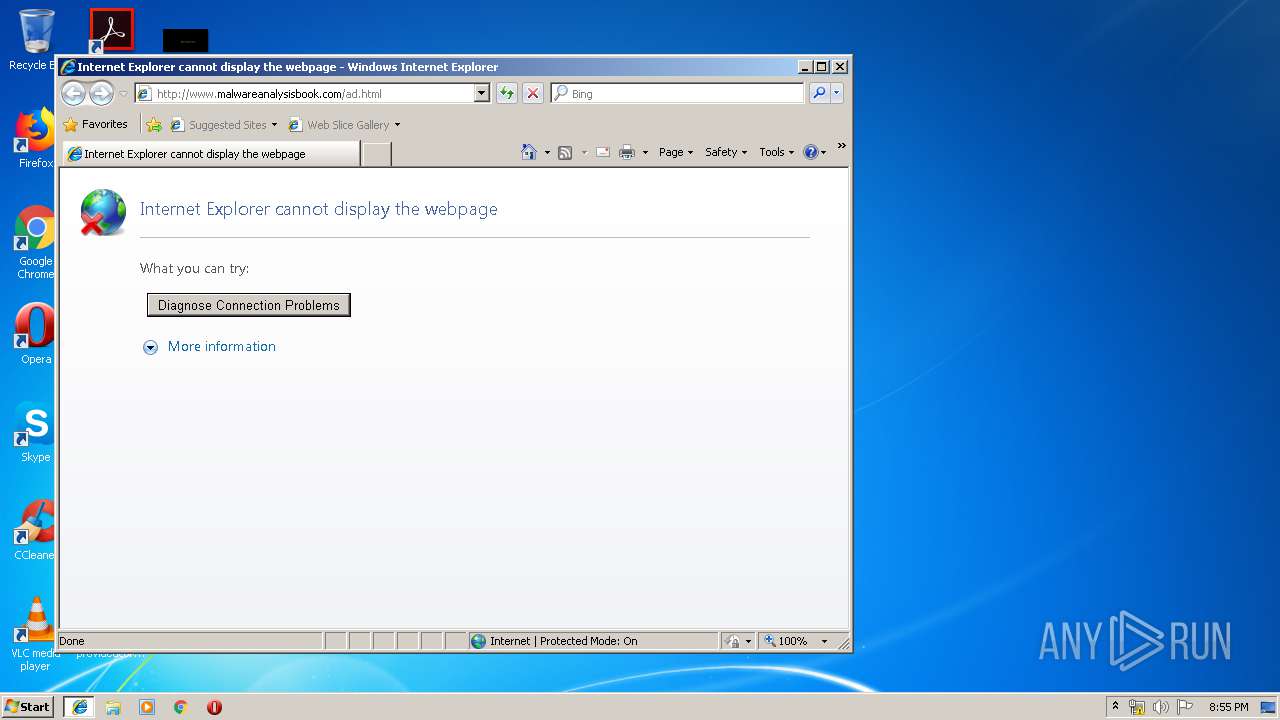This screenshot has height=720, width=1280.
Task: Select the Firefox desktop shortcut
Action: (x=35, y=138)
